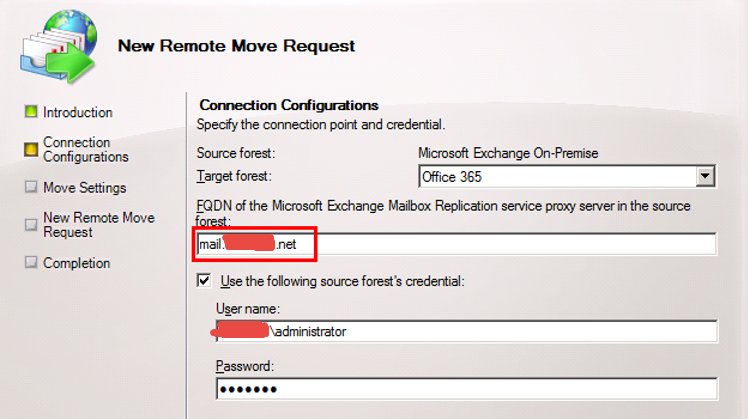Click the Target forest label
The image size is (748, 419).
235,176
